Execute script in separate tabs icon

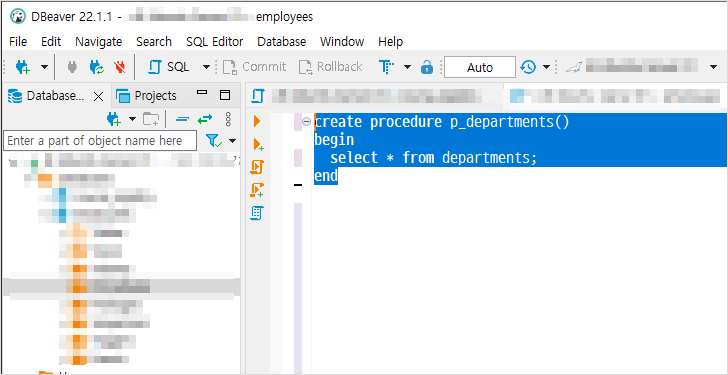pos(257,190)
